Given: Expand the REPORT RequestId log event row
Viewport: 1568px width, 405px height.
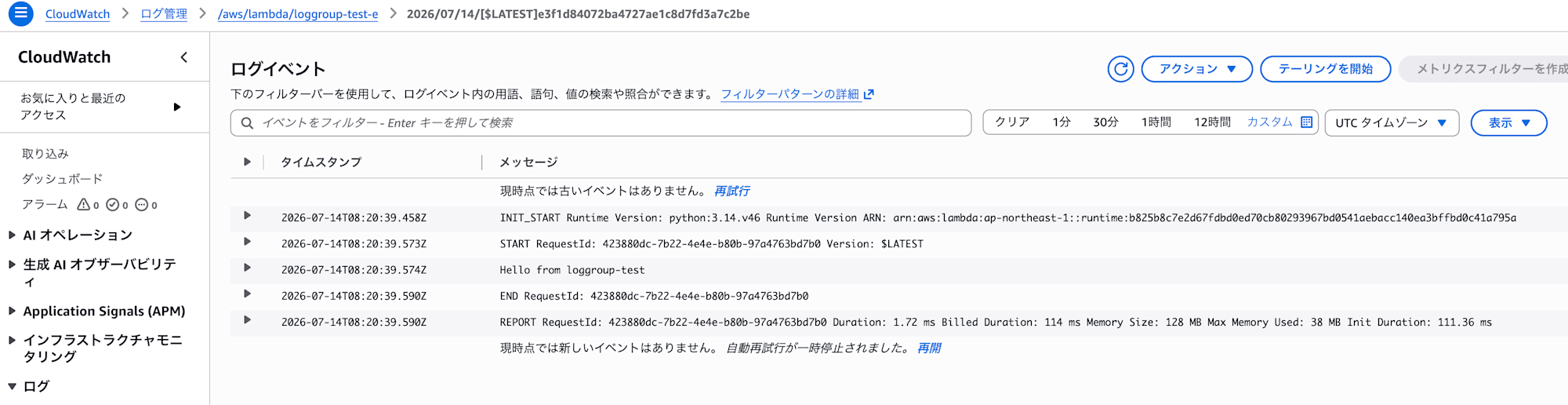Looking at the screenshot, I should click(x=247, y=319).
